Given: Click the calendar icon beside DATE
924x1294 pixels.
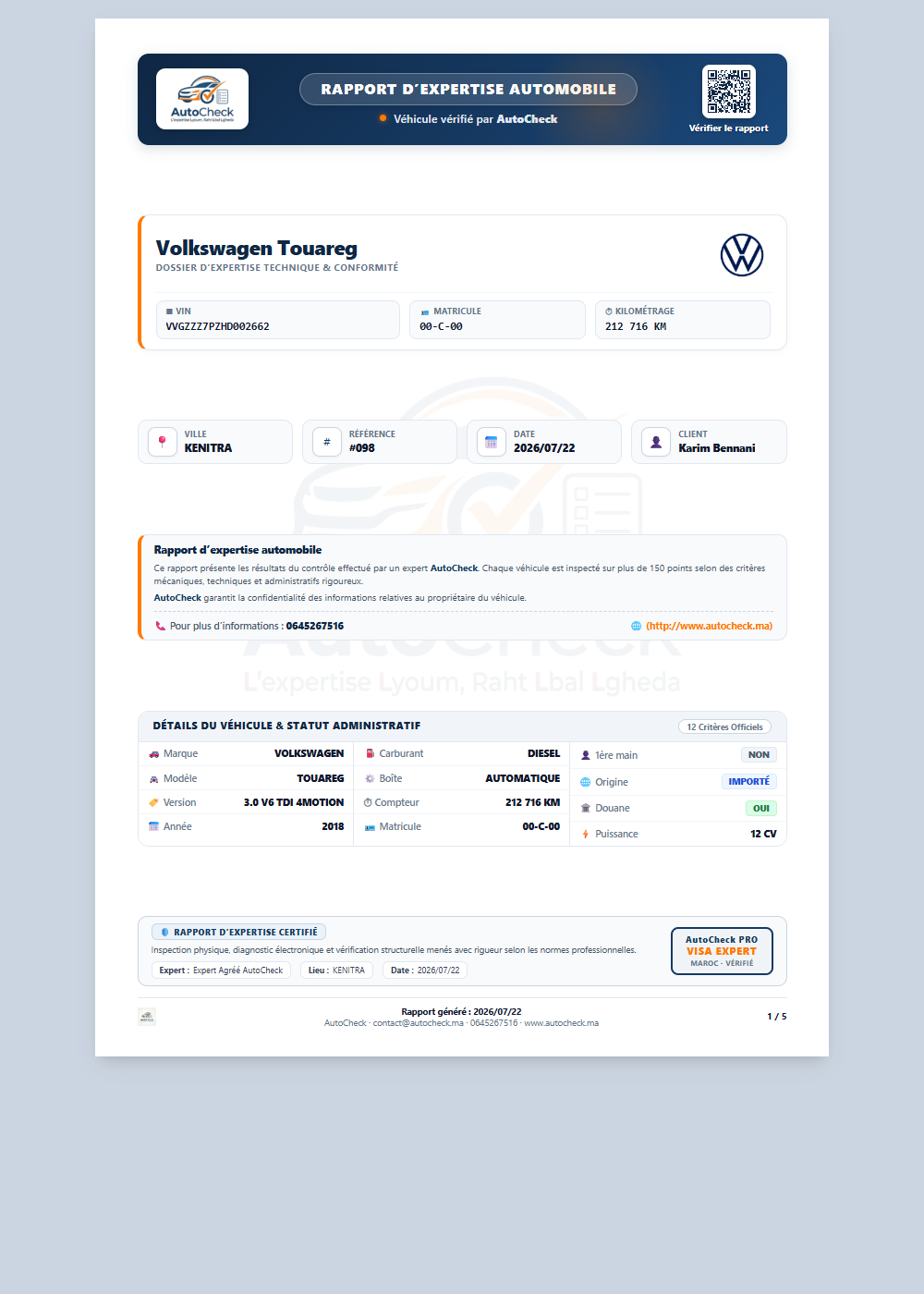Looking at the screenshot, I should 492,442.
